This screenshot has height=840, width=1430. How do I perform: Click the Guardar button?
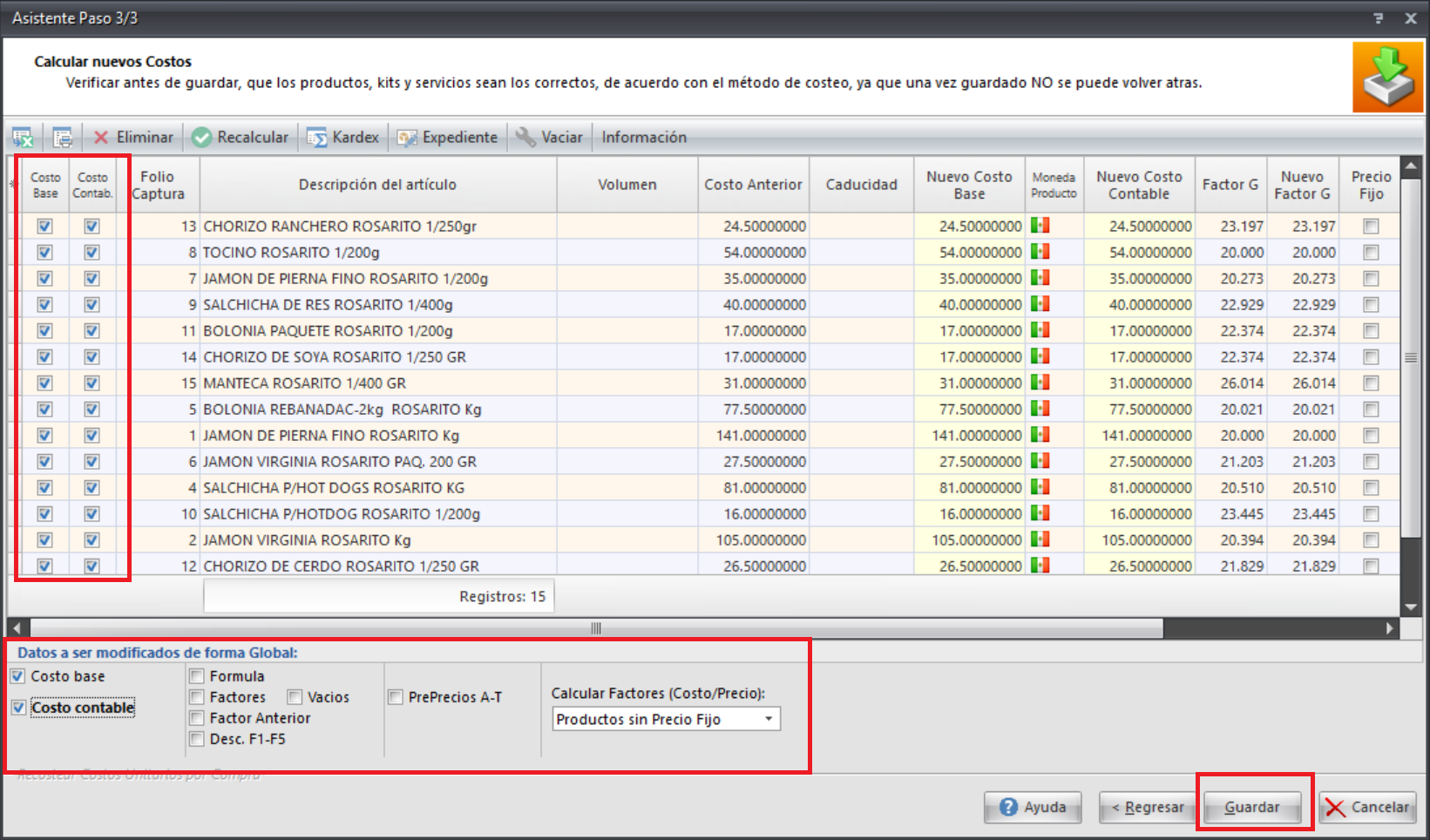(x=1253, y=807)
